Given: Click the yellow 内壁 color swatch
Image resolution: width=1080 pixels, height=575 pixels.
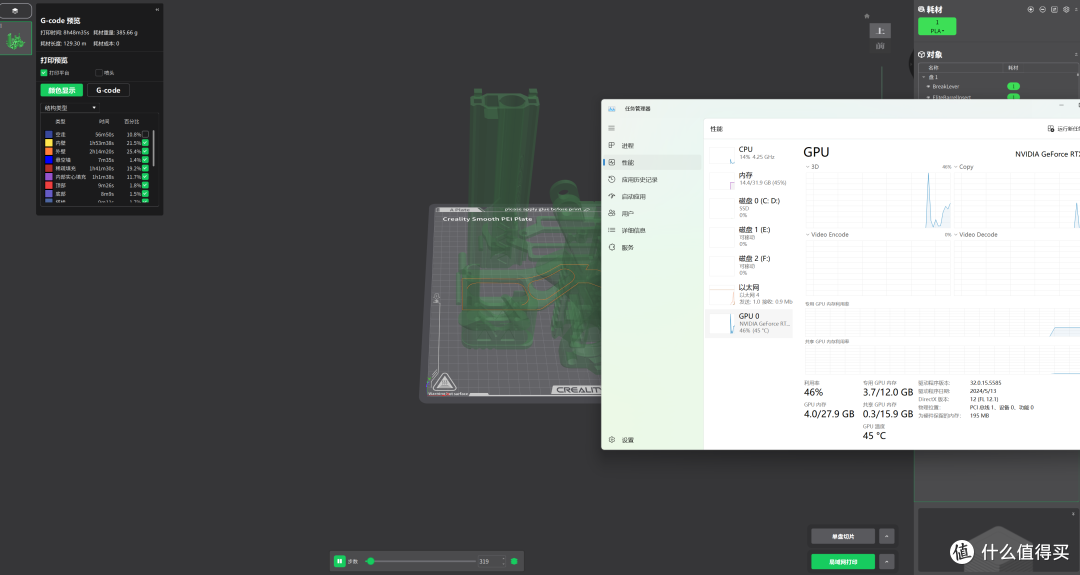Looking at the screenshot, I should (49, 143).
